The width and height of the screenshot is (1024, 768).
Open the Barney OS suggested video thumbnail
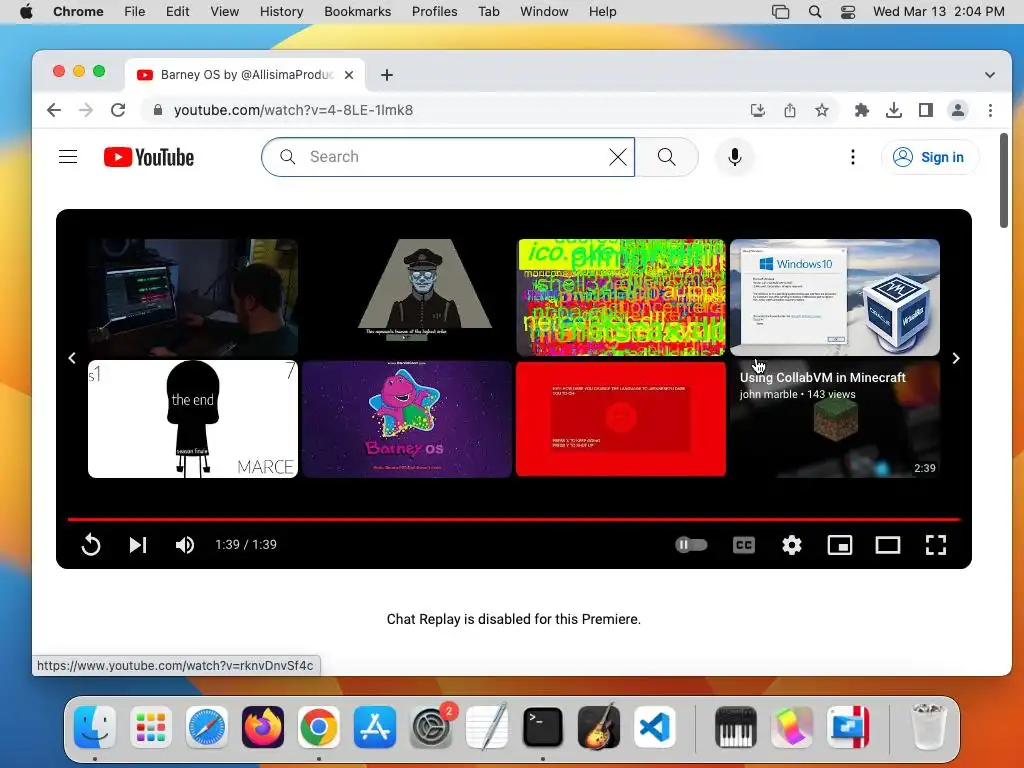click(407, 419)
